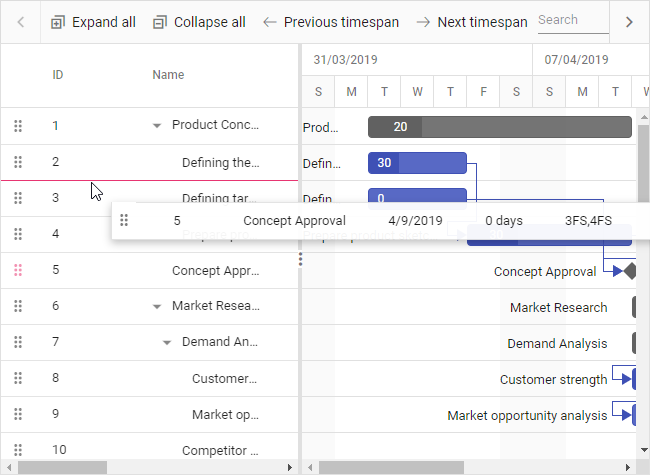Click the pink drag handle on row 5
The width and height of the screenshot is (650, 475).
pos(18,270)
